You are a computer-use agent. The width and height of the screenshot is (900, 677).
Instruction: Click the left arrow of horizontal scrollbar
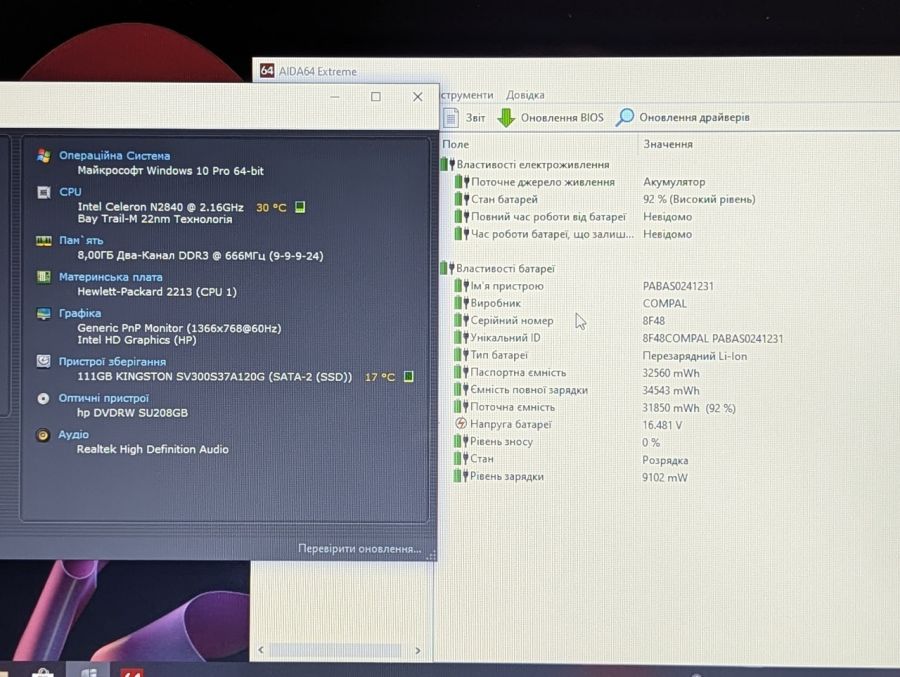tap(261, 650)
